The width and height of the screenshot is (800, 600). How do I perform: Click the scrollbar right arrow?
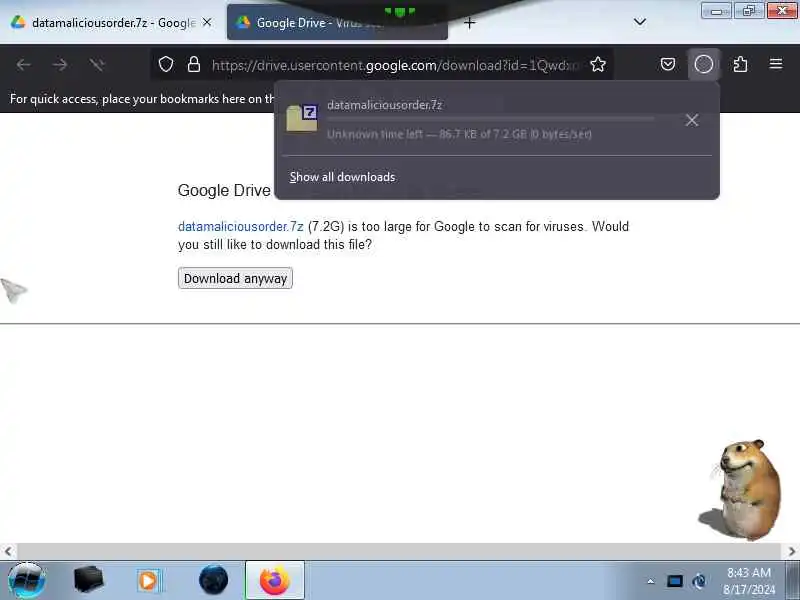click(x=791, y=552)
